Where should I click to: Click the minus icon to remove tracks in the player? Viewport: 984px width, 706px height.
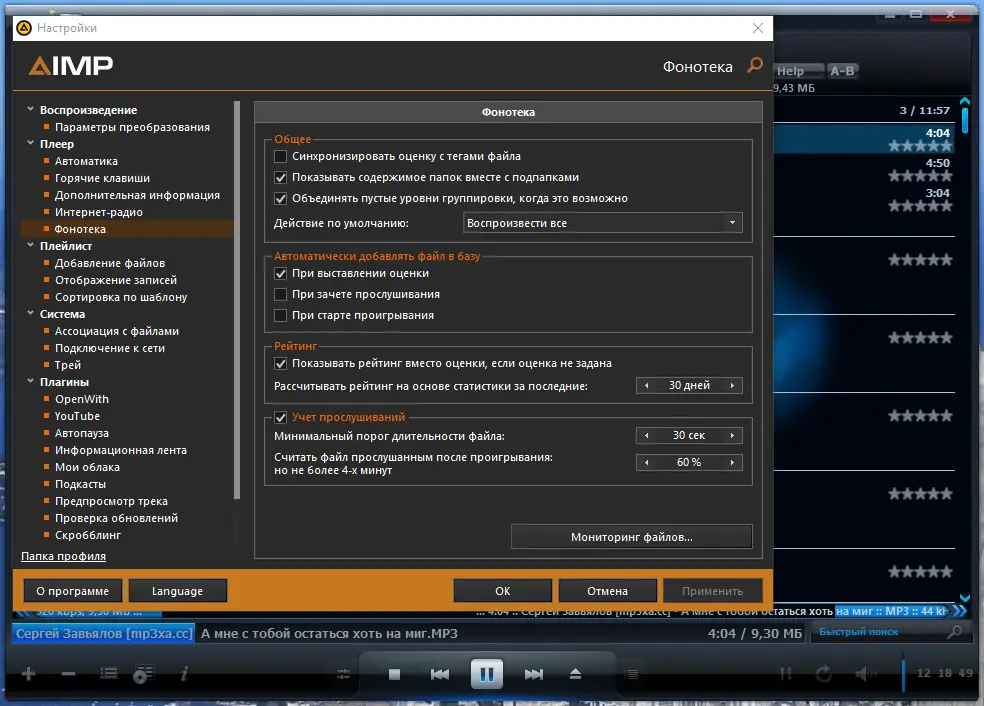tap(68, 674)
